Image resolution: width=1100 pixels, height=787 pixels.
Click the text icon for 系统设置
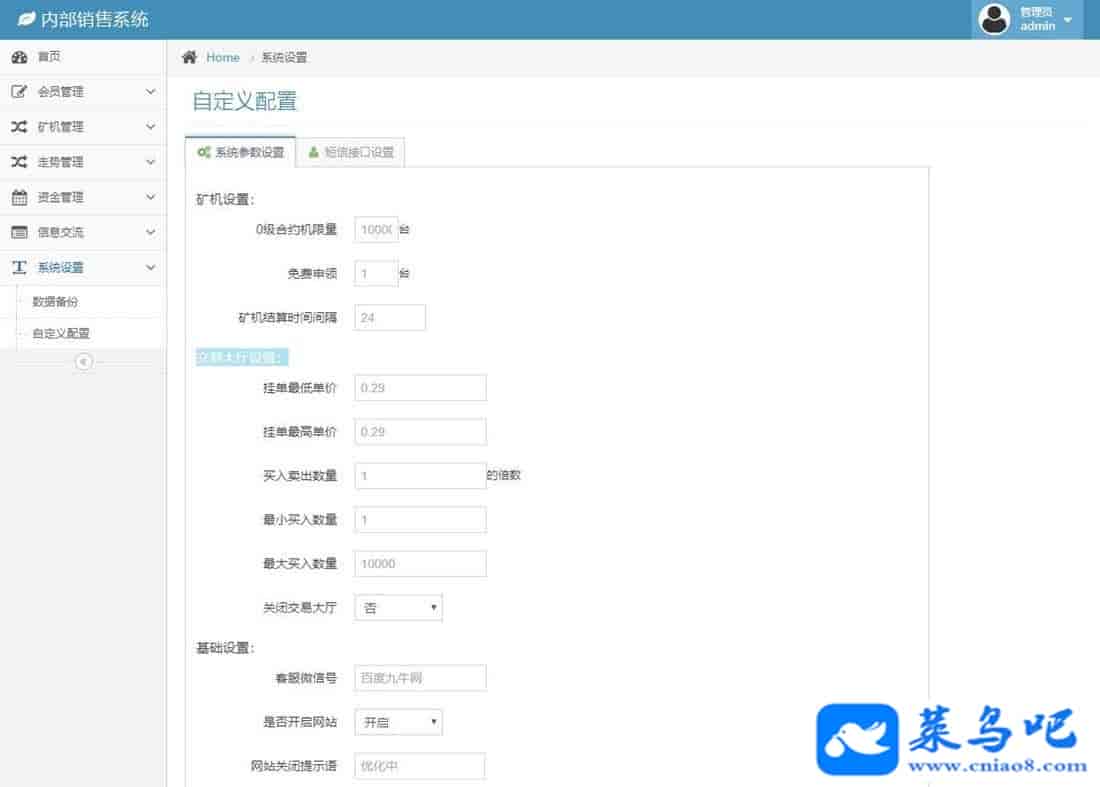click(x=19, y=267)
